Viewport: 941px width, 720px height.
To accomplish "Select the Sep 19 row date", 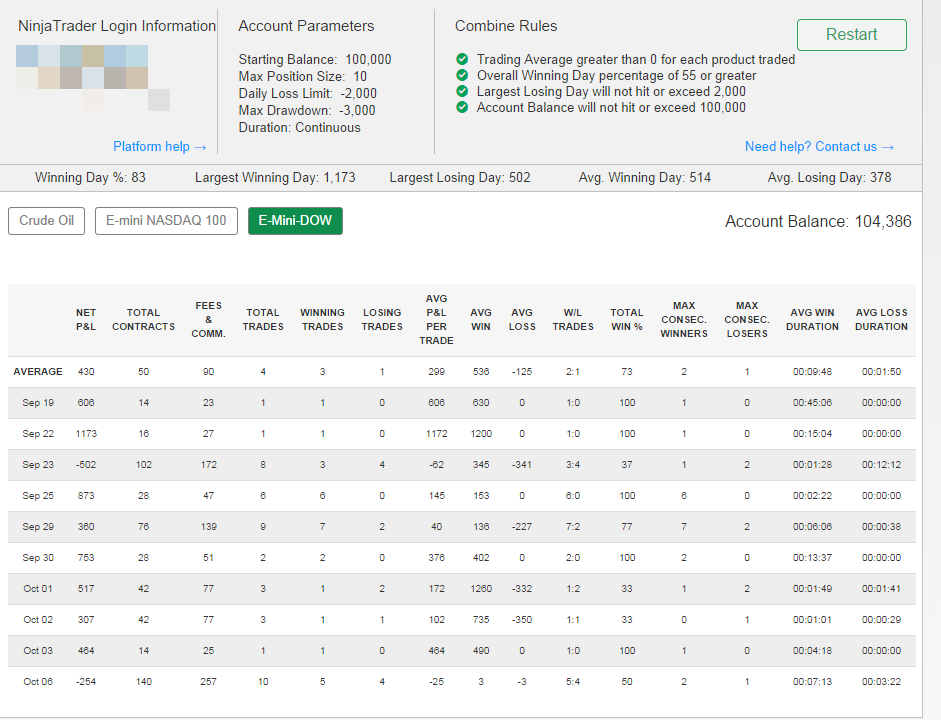I will pyautogui.click(x=38, y=403).
